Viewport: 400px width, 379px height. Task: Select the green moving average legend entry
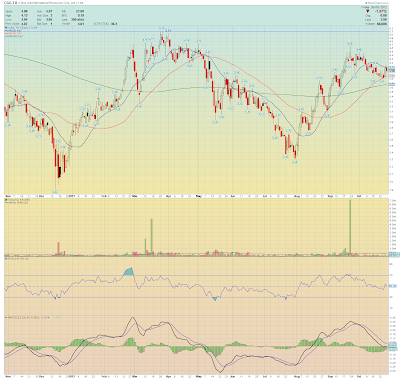click(13, 35)
